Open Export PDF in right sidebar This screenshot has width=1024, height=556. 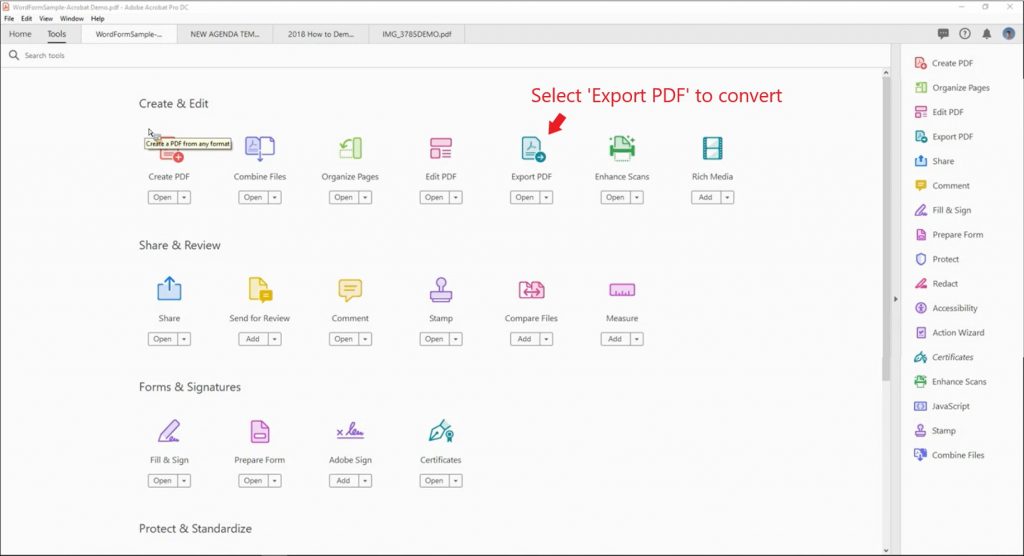[944, 137]
